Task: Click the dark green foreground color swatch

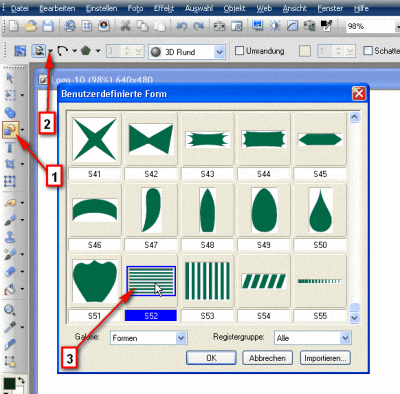Action: tap(9, 384)
